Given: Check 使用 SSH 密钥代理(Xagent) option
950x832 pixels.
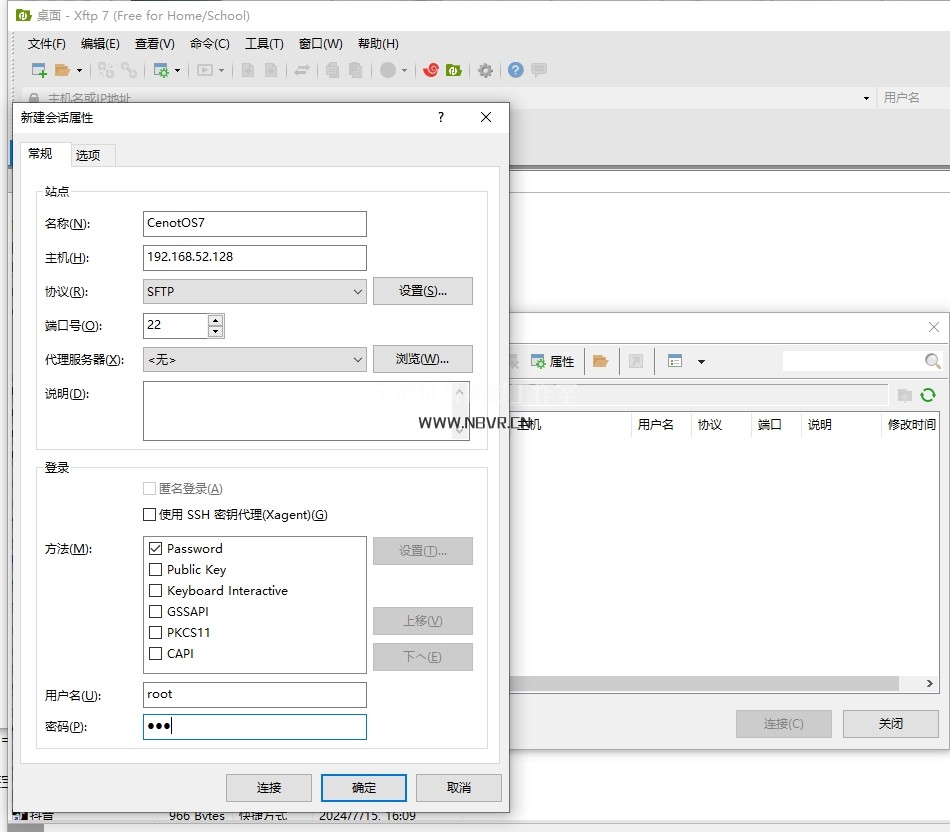Looking at the screenshot, I should click(150, 515).
